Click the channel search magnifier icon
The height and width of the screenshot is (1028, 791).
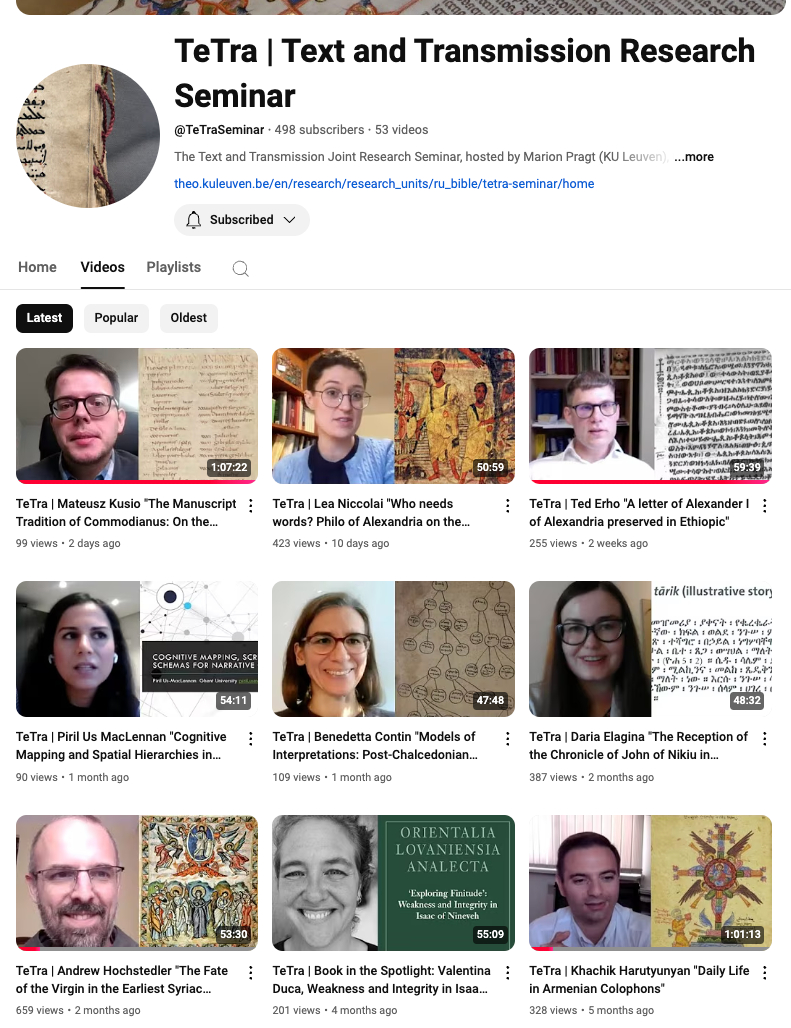(x=241, y=268)
